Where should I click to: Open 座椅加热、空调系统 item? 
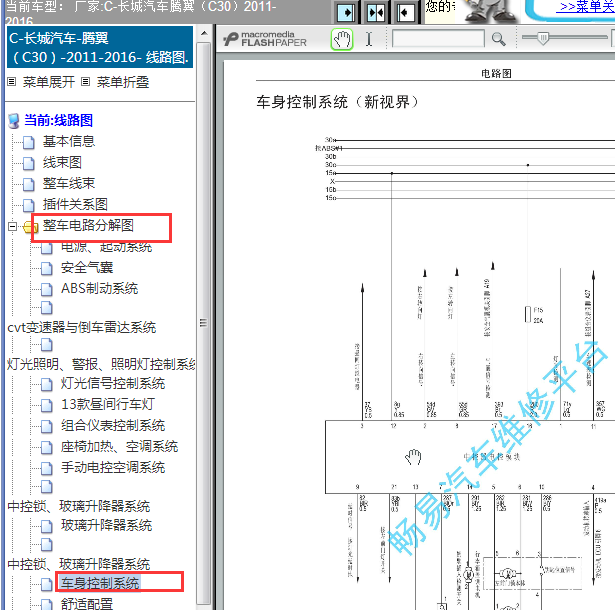pyautogui.click(x=120, y=446)
